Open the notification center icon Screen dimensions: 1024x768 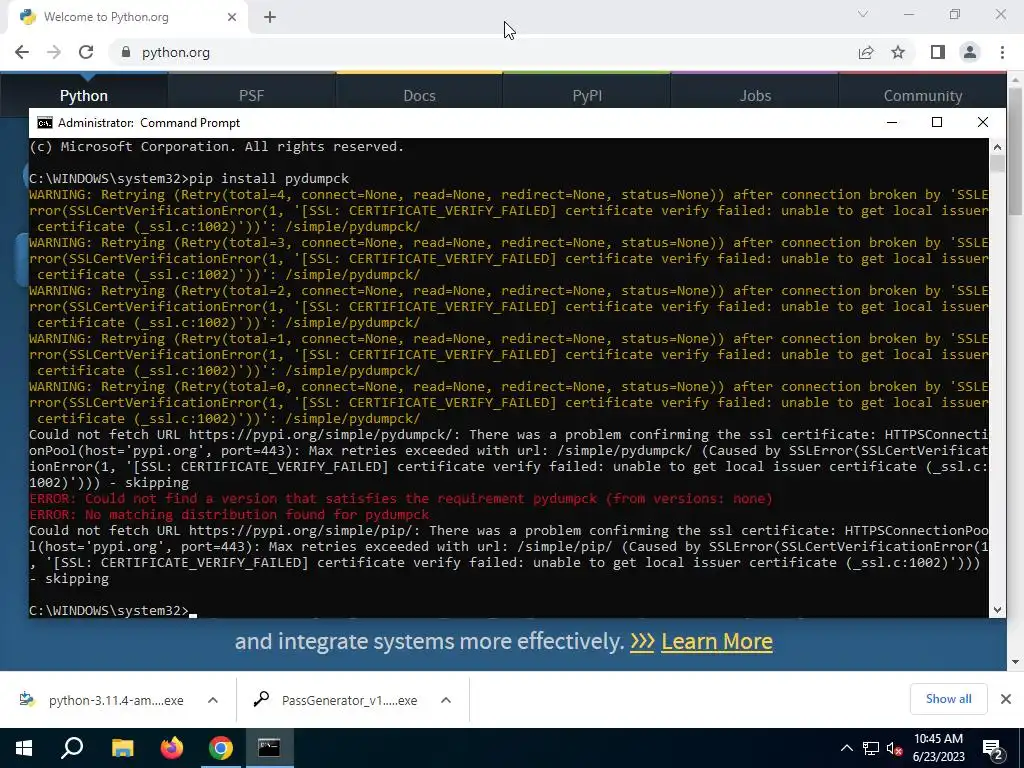click(x=993, y=748)
